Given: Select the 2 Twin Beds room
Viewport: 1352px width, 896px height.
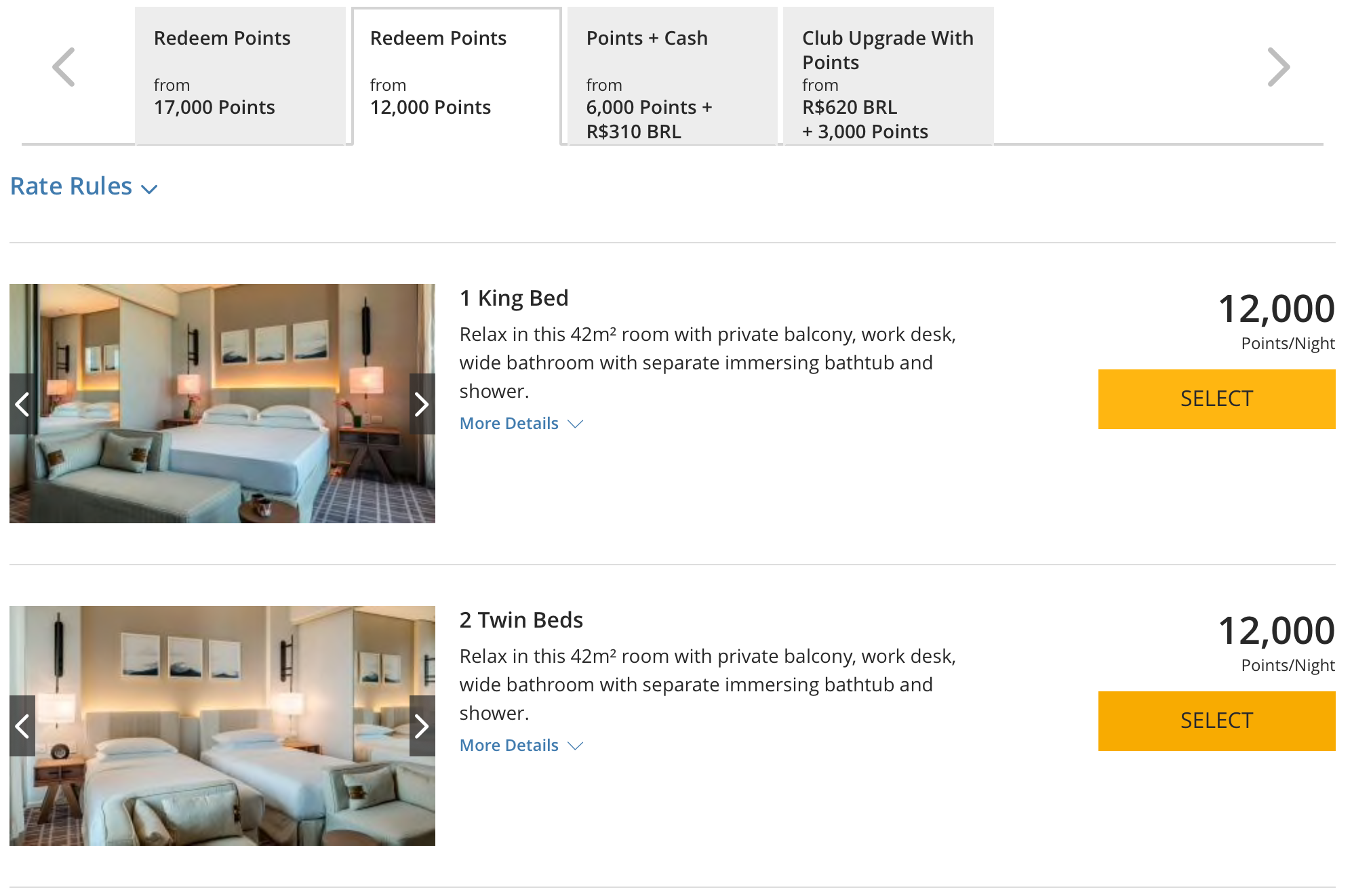Looking at the screenshot, I should 1216,721.
